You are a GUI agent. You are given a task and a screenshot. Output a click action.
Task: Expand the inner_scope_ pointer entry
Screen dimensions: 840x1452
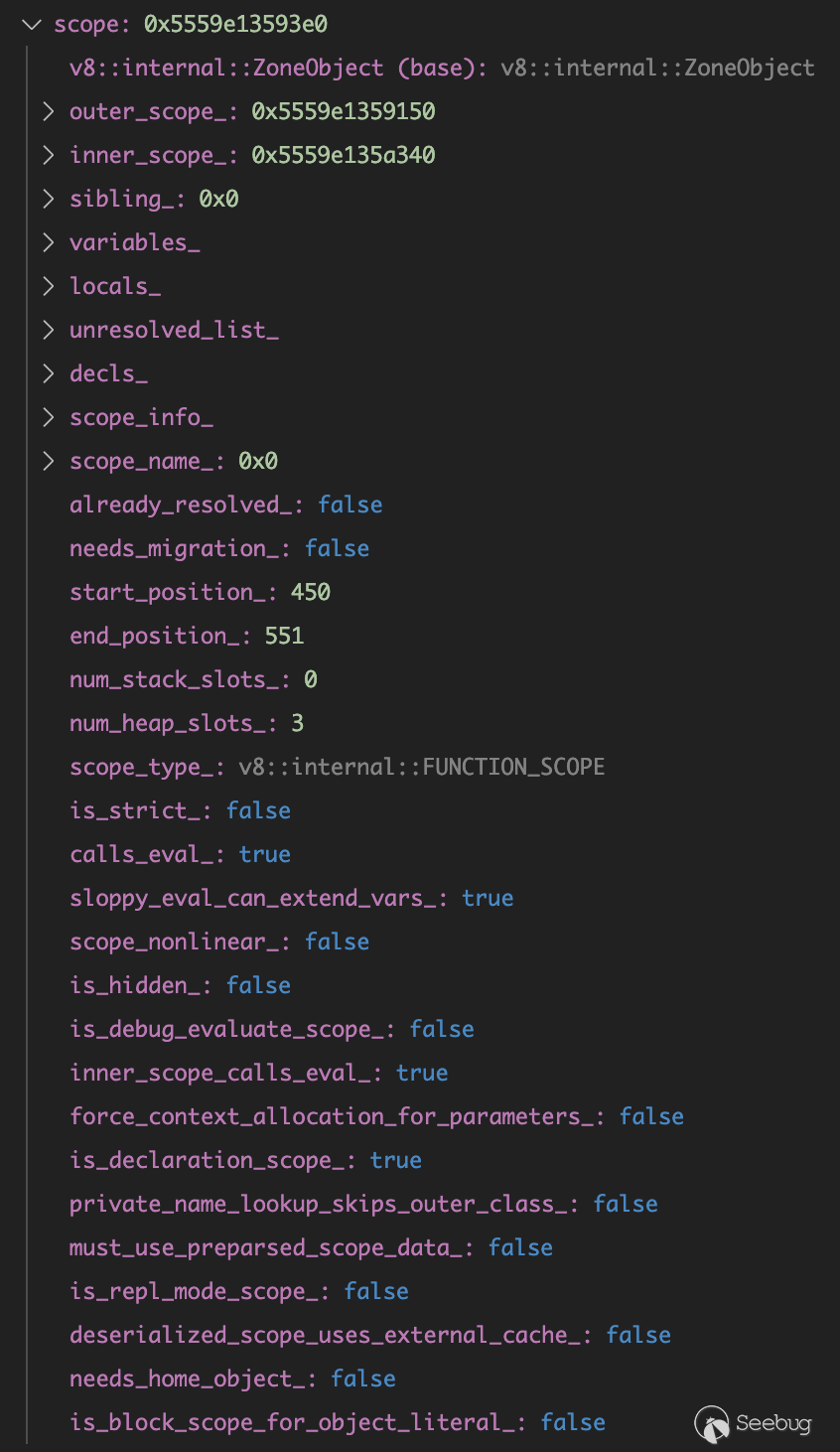pyautogui.click(x=48, y=155)
